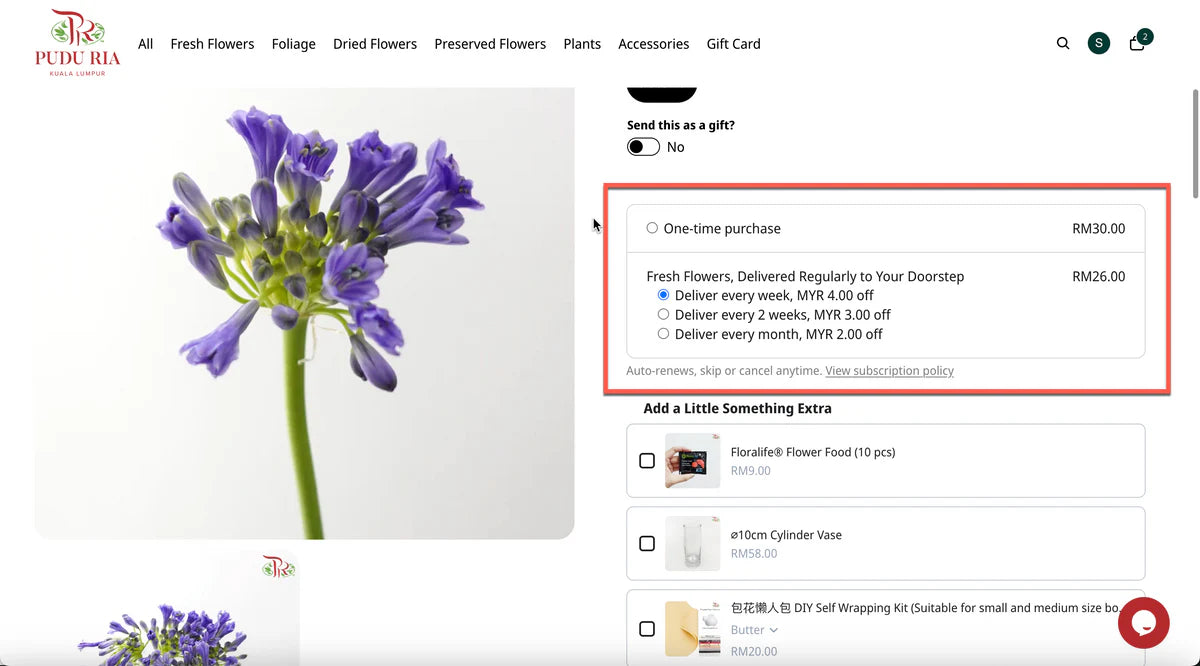Open the Fresh Flowers menu
1200x666 pixels.
212,44
